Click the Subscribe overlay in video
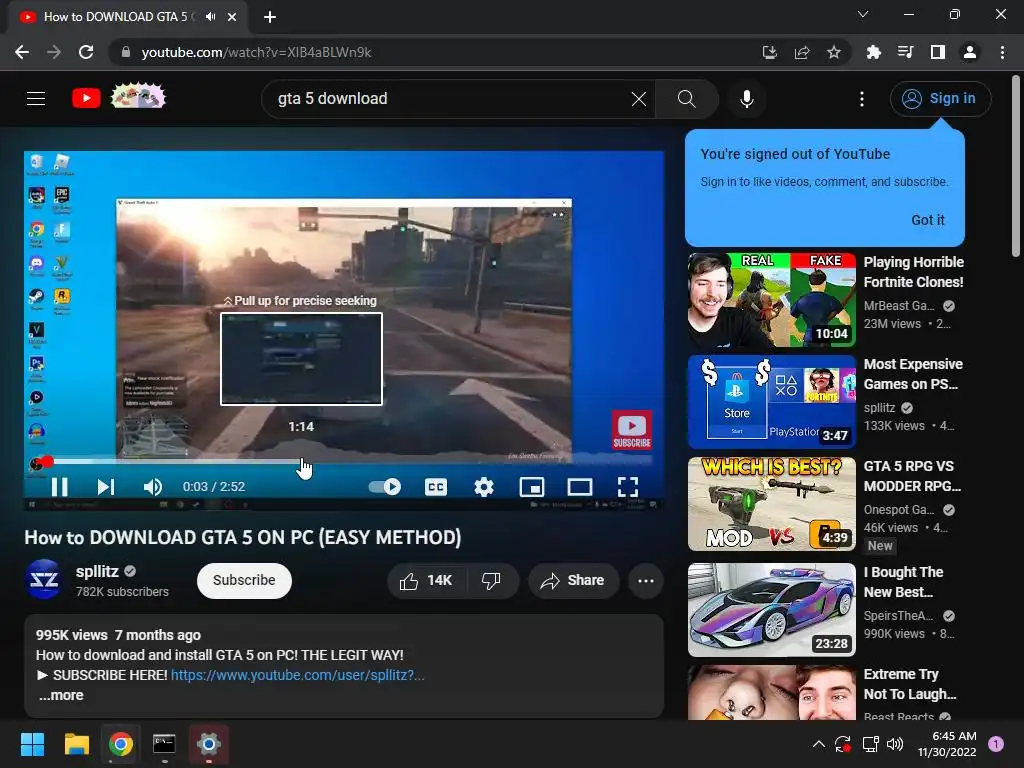Screen dimensions: 1024x768 [x=632, y=430]
